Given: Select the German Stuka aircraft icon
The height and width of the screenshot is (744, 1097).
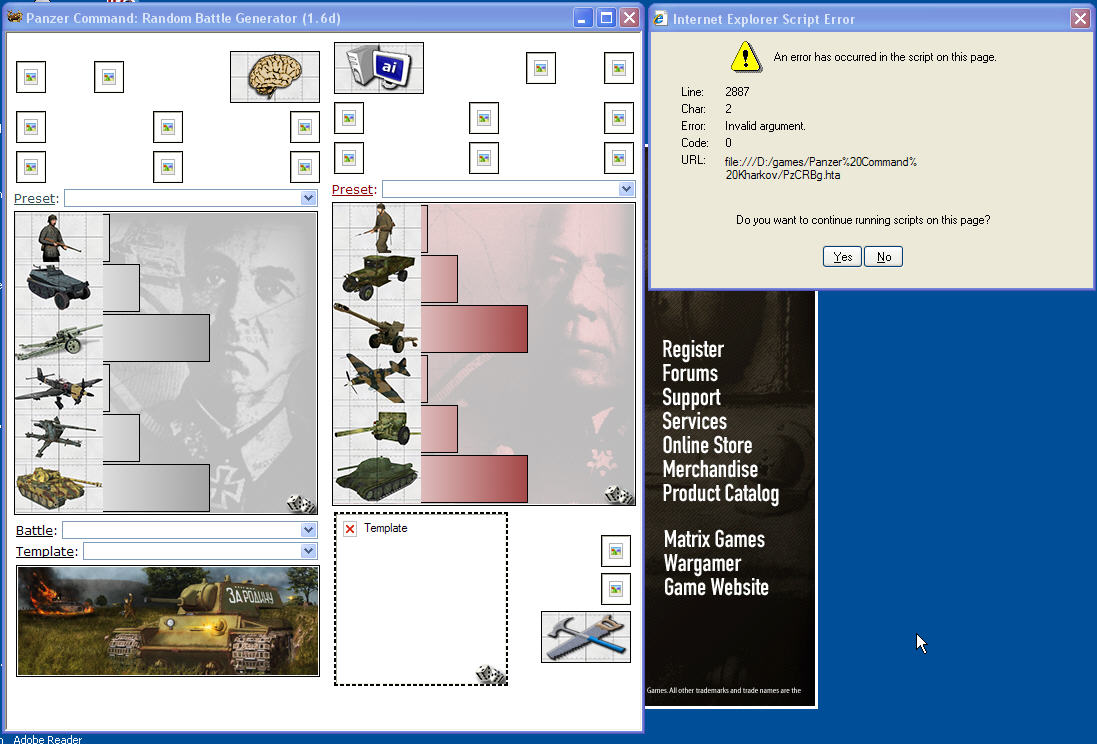Looking at the screenshot, I should pos(59,387).
